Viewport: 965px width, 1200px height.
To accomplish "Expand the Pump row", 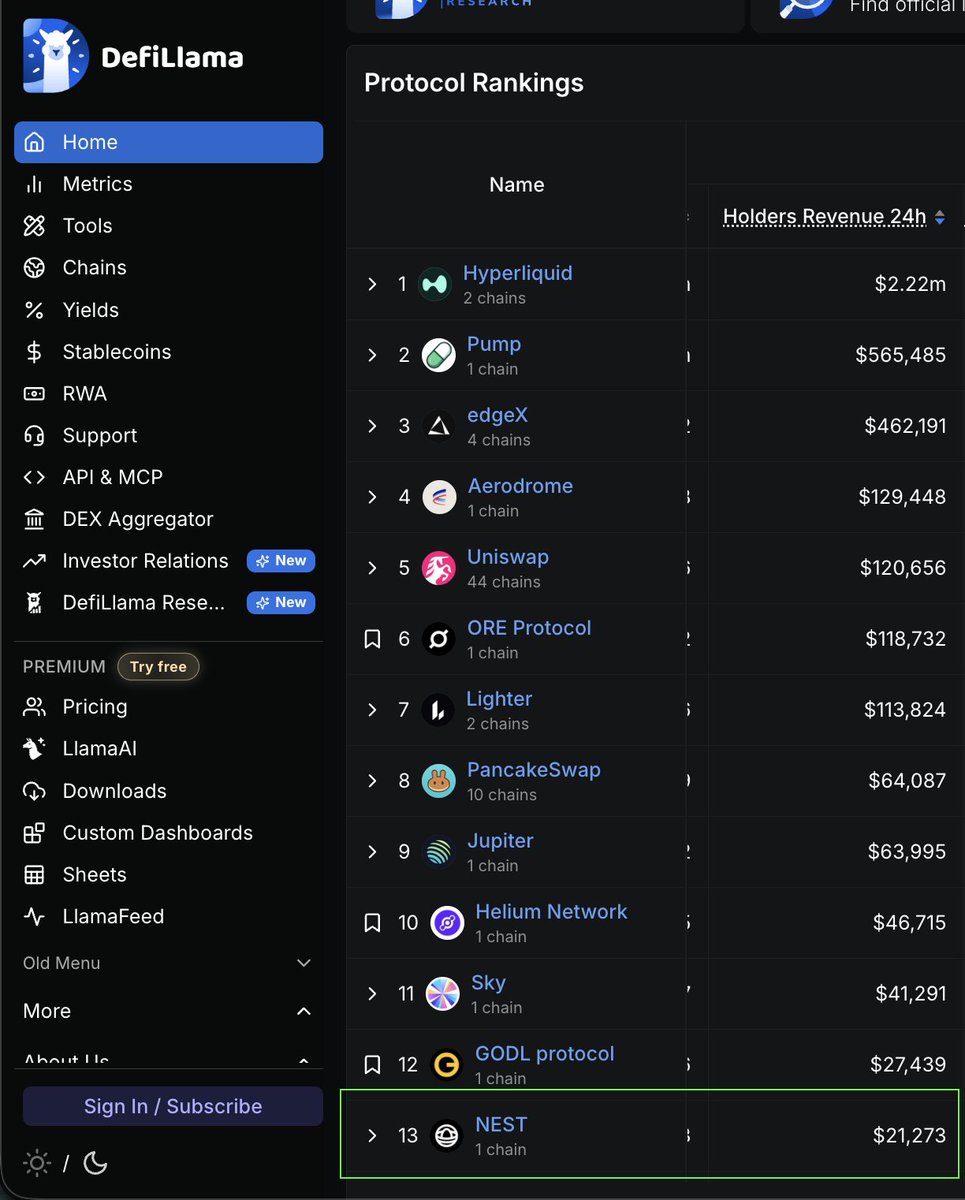I will (x=372, y=355).
